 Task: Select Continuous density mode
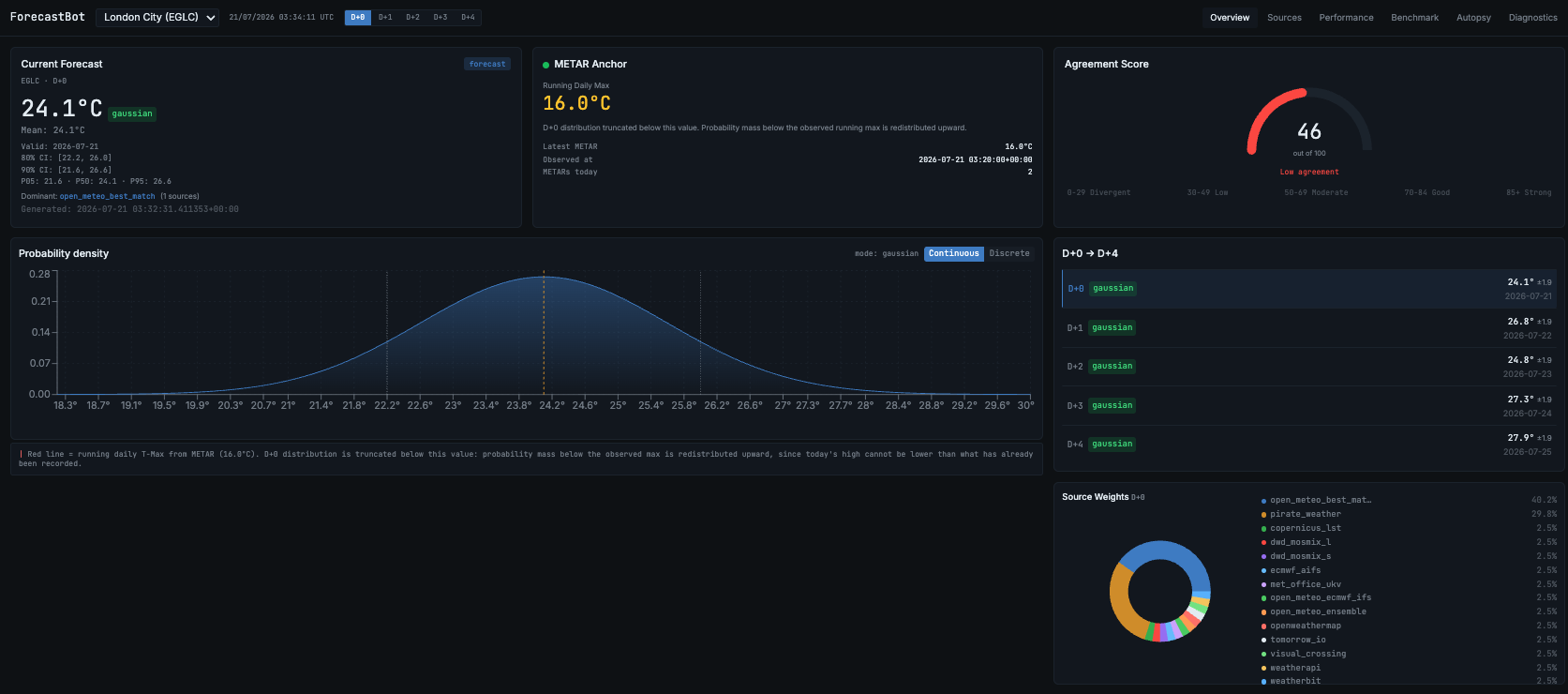[x=953, y=253]
